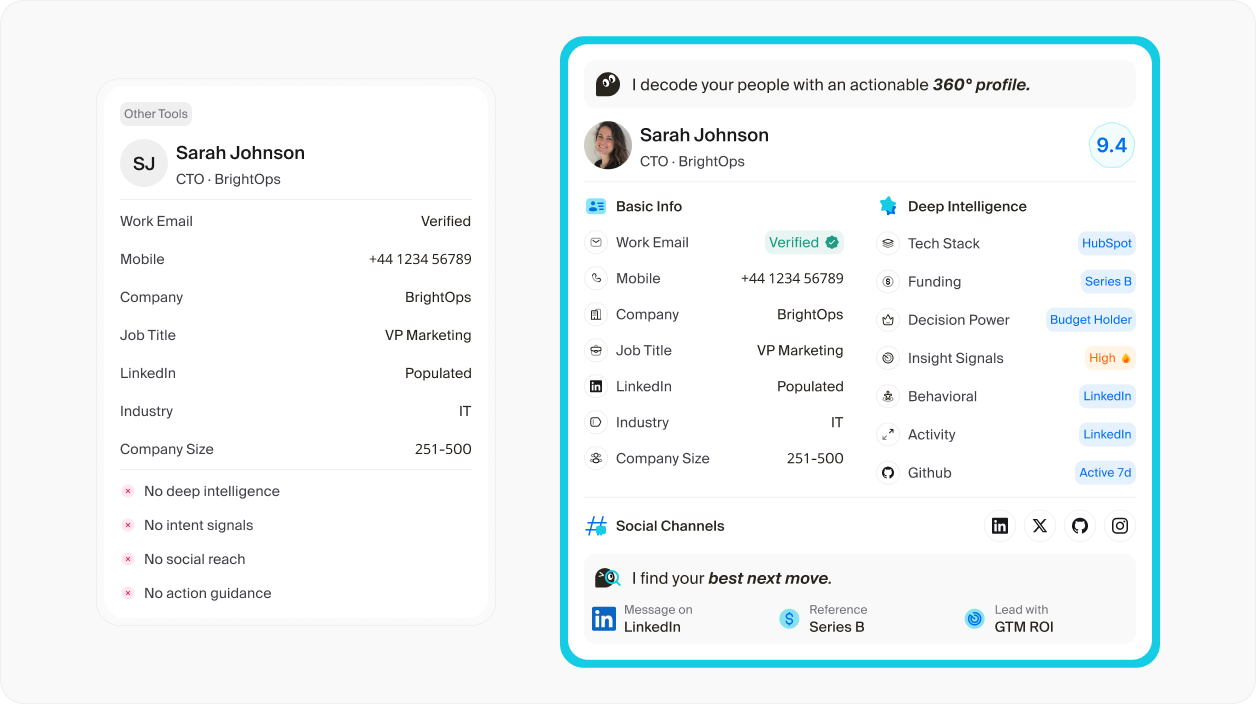Viewport: 1256px width, 704px height.
Task: Open the Instagram social channel icon
Action: (x=1120, y=526)
